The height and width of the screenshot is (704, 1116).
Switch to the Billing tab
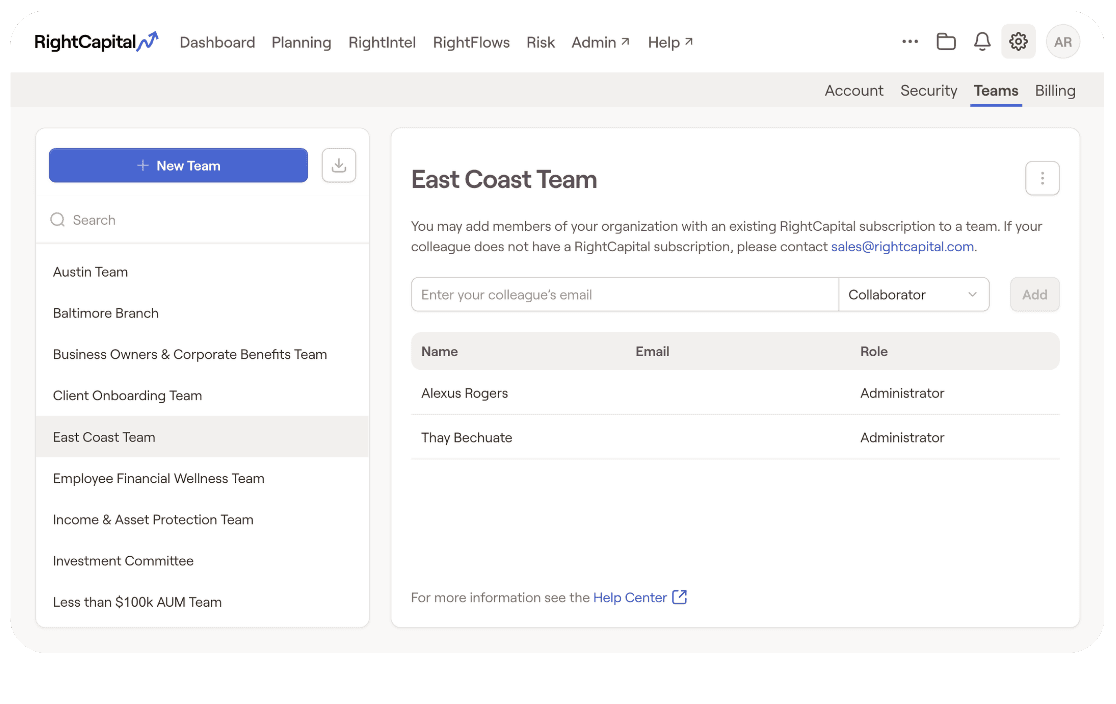pos(1055,90)
